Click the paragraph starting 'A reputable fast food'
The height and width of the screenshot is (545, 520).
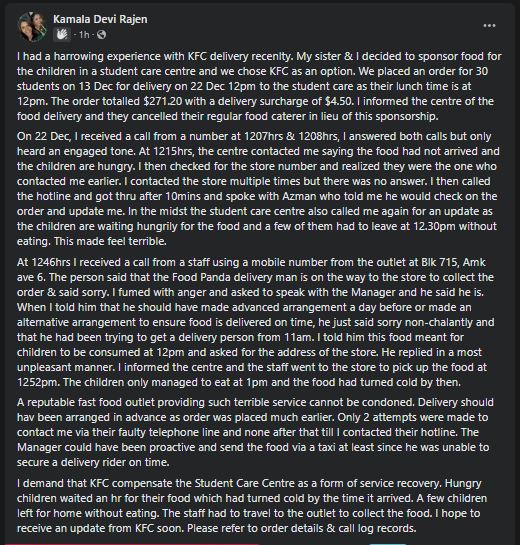pos(255,432)
